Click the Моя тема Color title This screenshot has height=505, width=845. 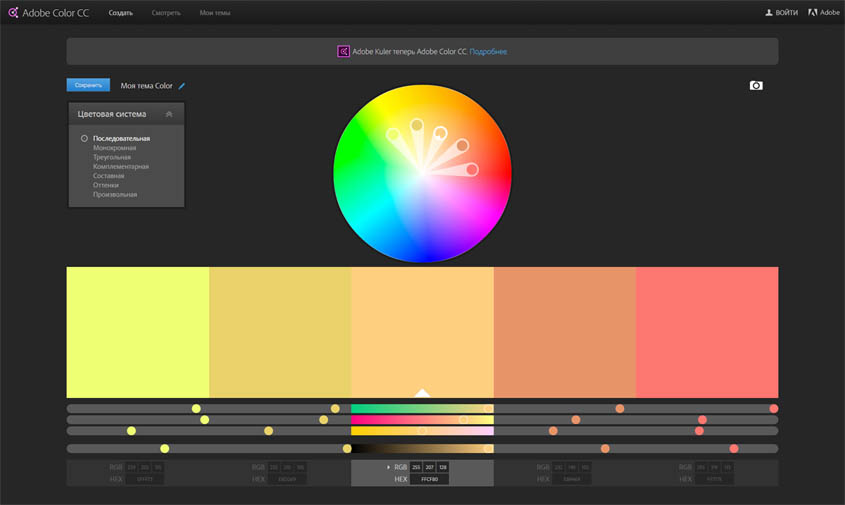tap(147, 86)
